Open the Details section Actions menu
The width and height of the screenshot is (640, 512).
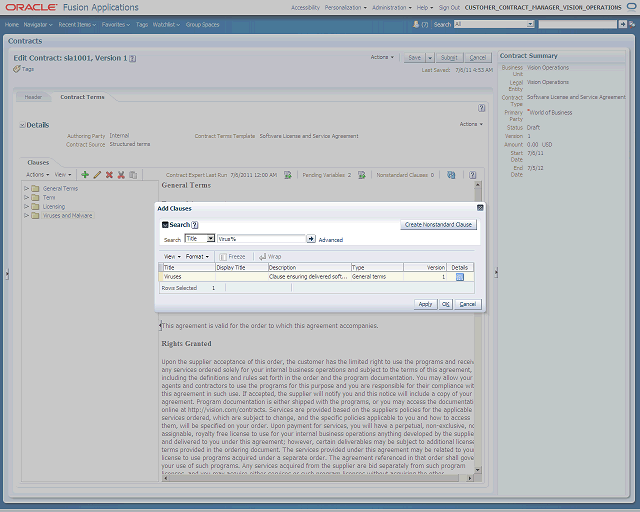click(471, 124)
